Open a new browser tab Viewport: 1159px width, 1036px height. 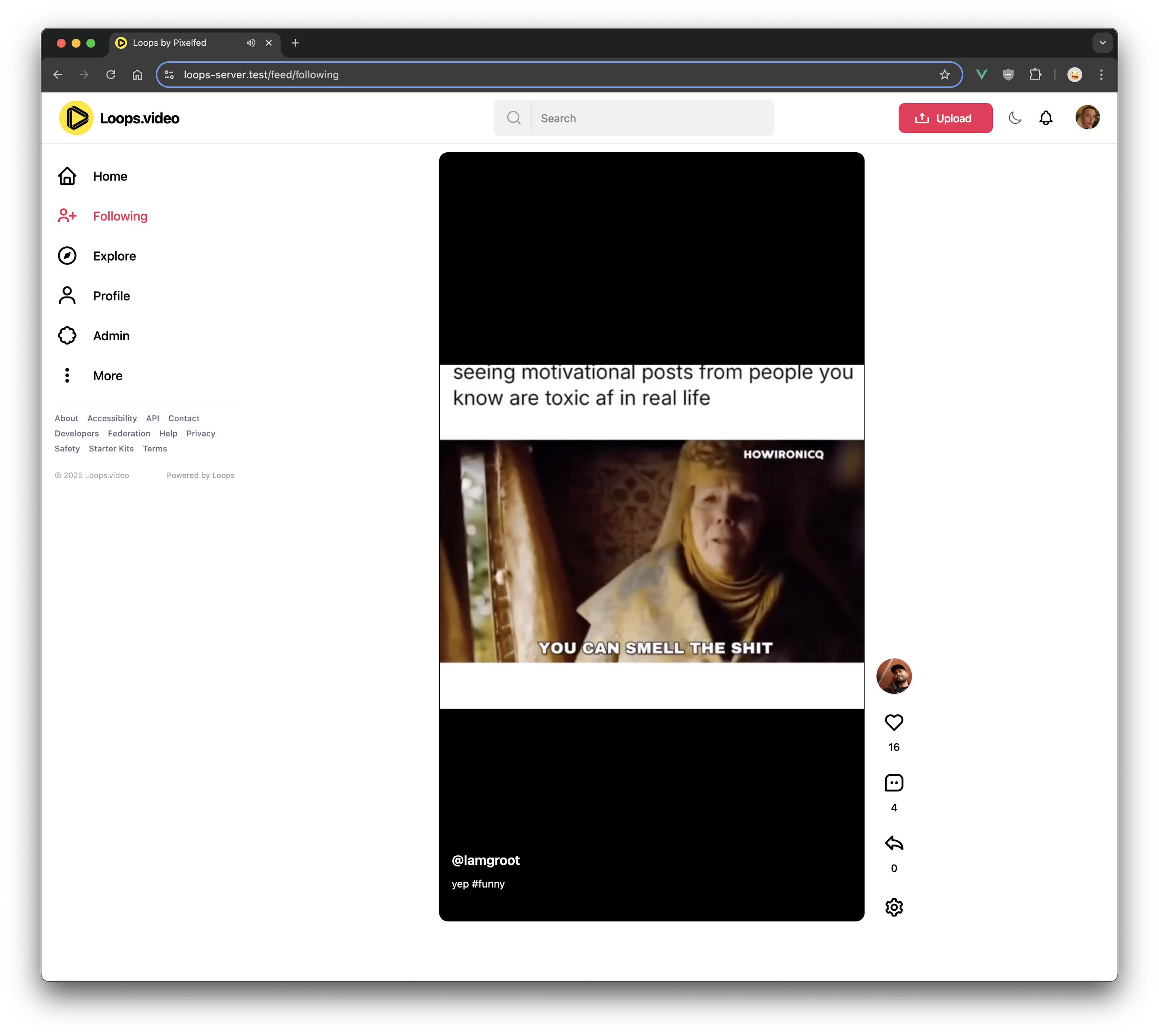(x=295, y=43)
